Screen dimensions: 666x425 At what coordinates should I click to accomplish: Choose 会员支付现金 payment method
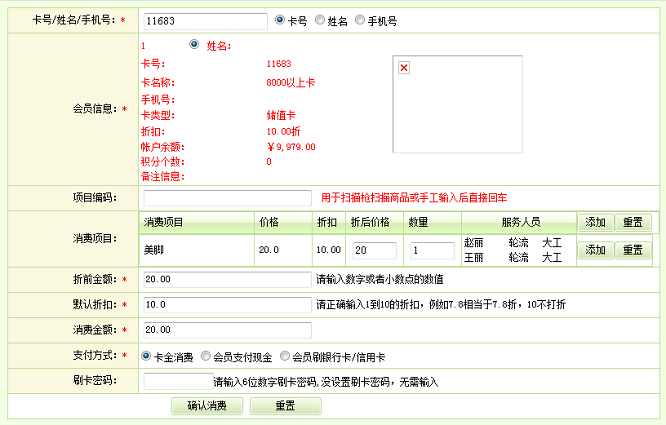click(x=206, y=356)
